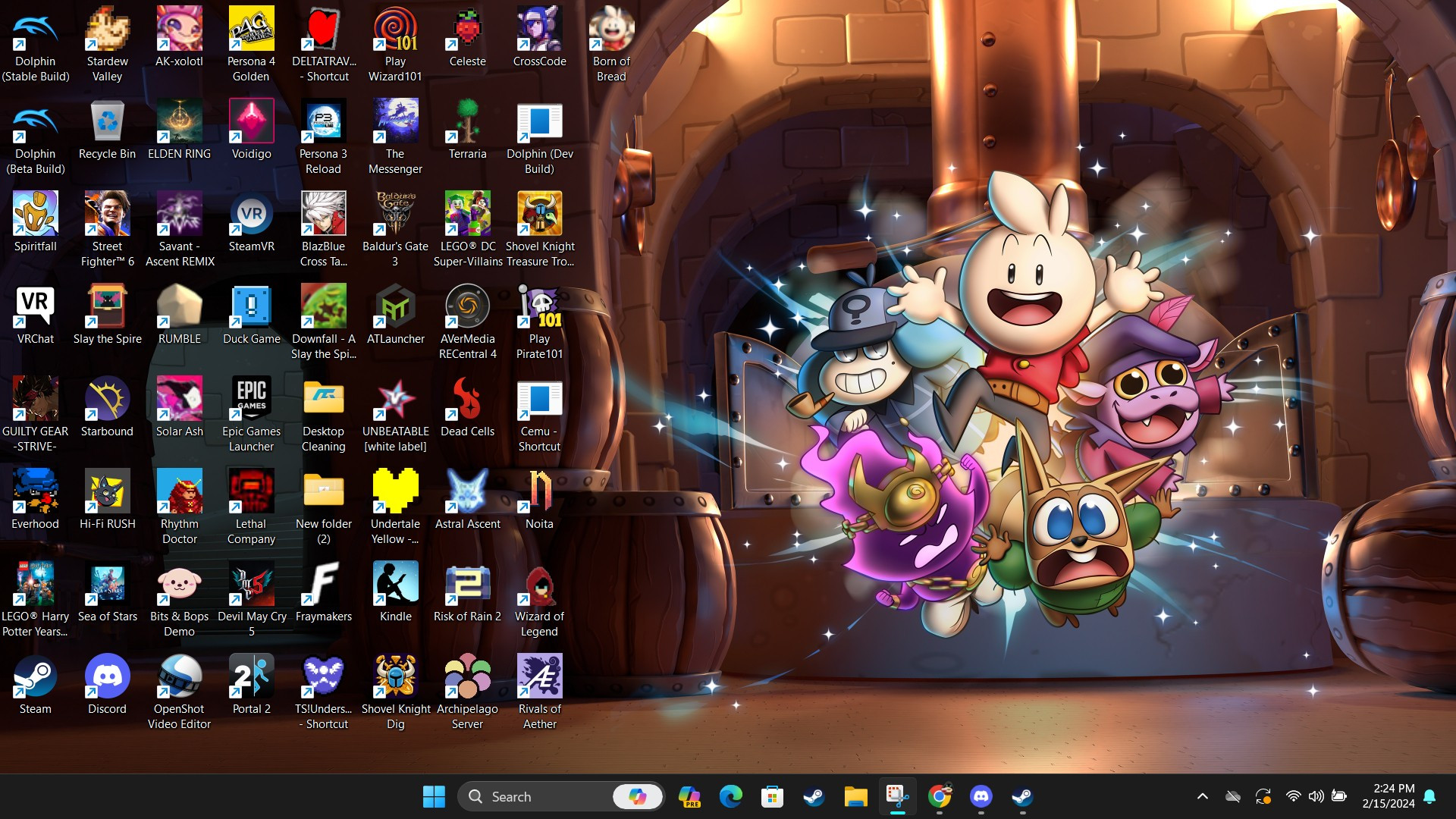This screenshot has height=819, width=1456.
Task: Select the Born of Bread icon
Action: [x=611, y=44]
